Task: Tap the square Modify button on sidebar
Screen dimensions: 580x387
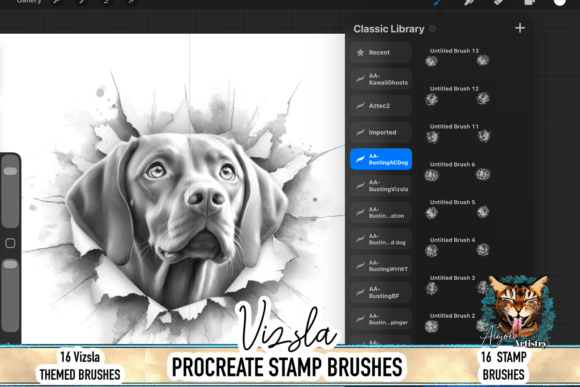Action: click(x=10, y=243)
